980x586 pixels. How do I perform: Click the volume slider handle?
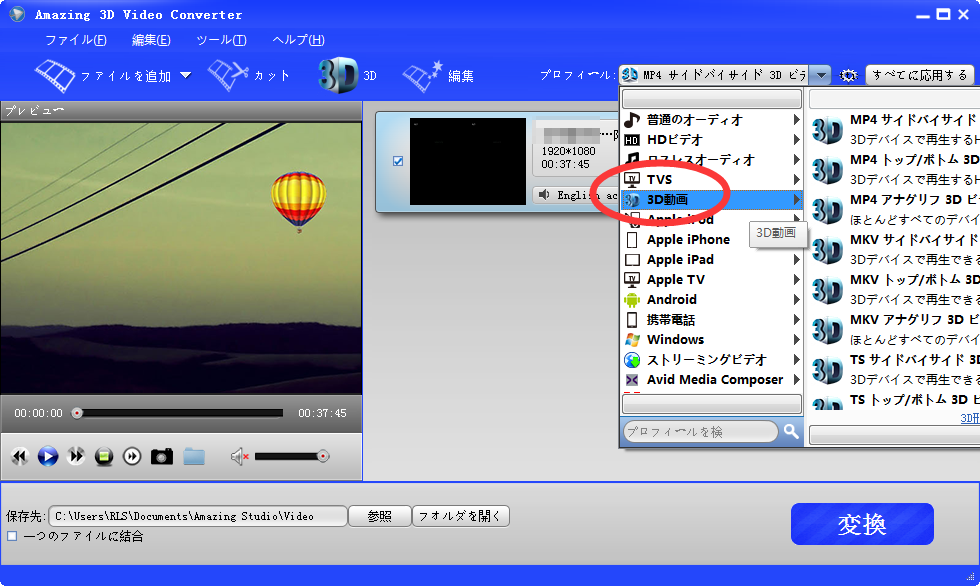tap(322, 456)
